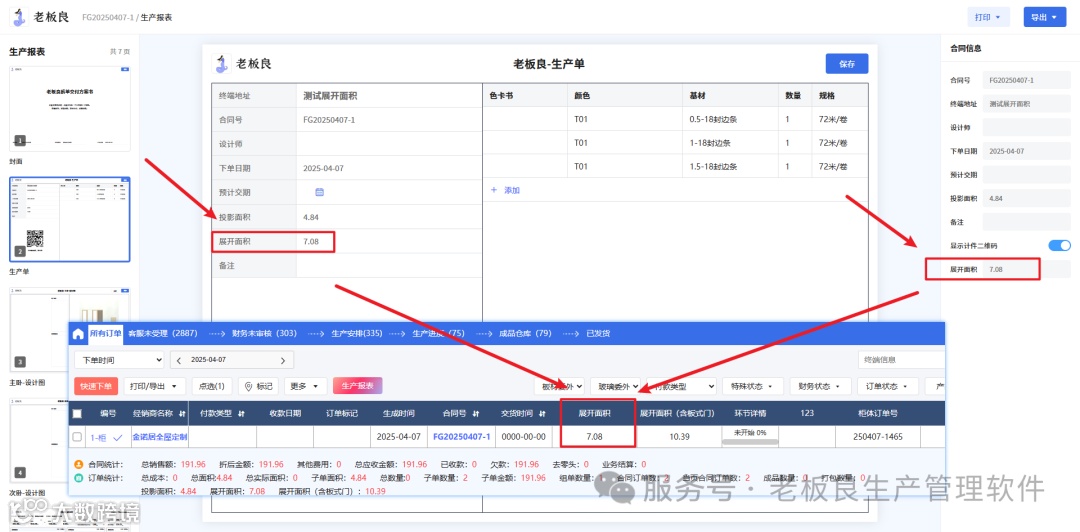Expand the 打印/导出 dropdown

pos(155,387)
